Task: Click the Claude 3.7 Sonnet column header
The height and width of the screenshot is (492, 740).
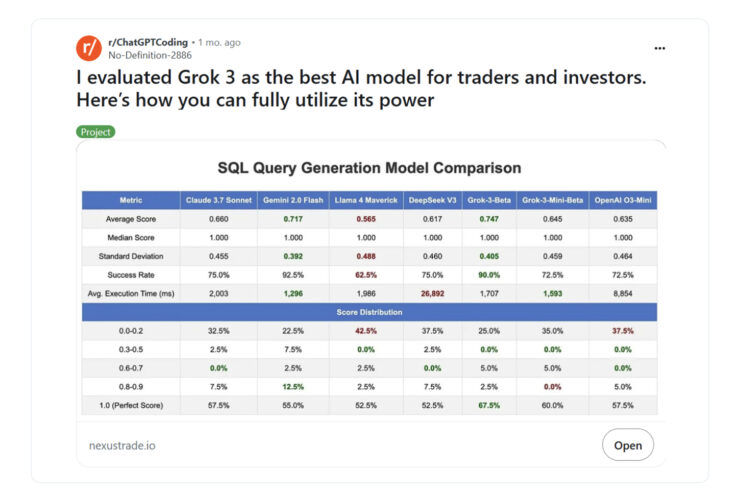Action: pyautogui.click(x=218, y=199)
